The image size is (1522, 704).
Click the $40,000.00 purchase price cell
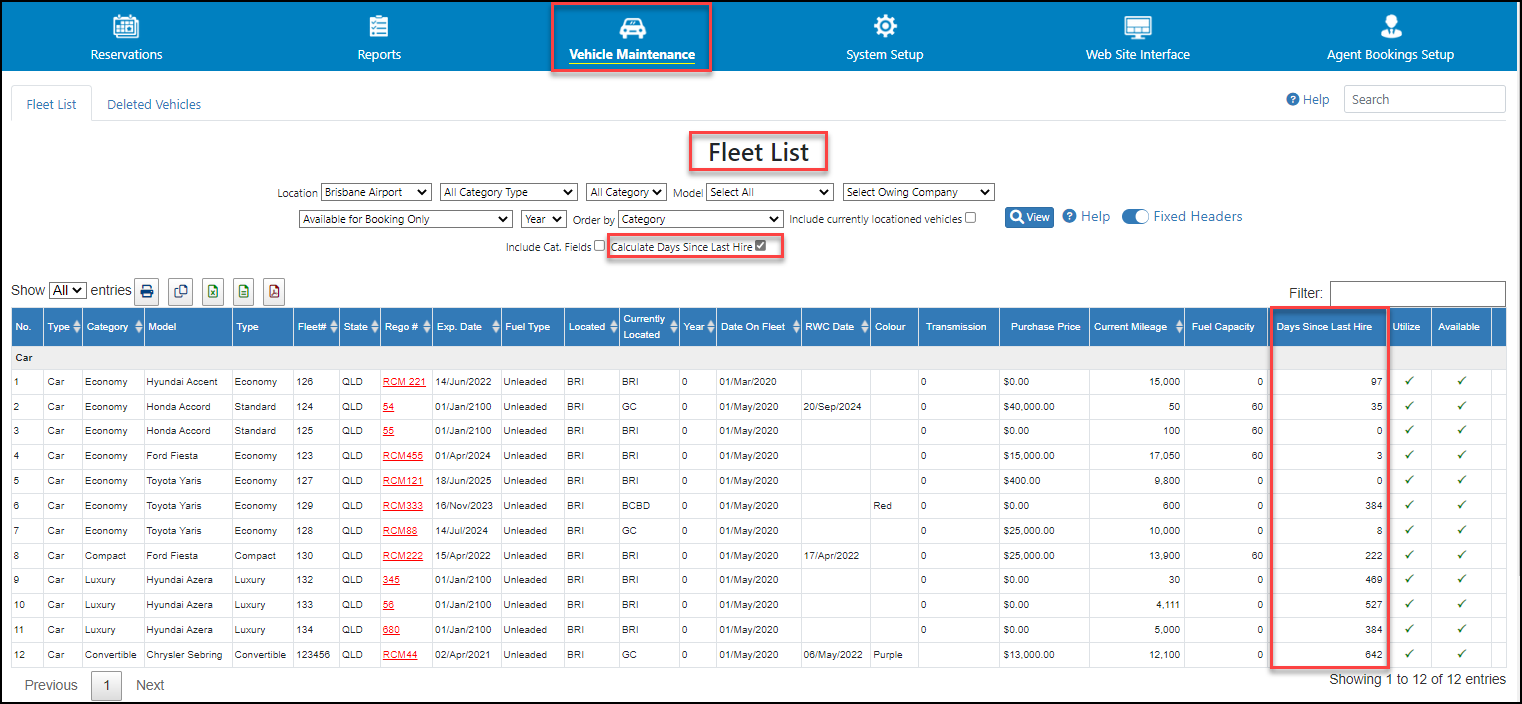pos(1044,407)
